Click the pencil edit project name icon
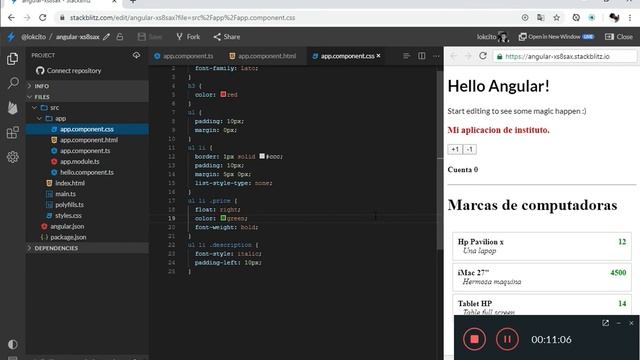Screen dimensions: 640x360 (x=107, y=37)
